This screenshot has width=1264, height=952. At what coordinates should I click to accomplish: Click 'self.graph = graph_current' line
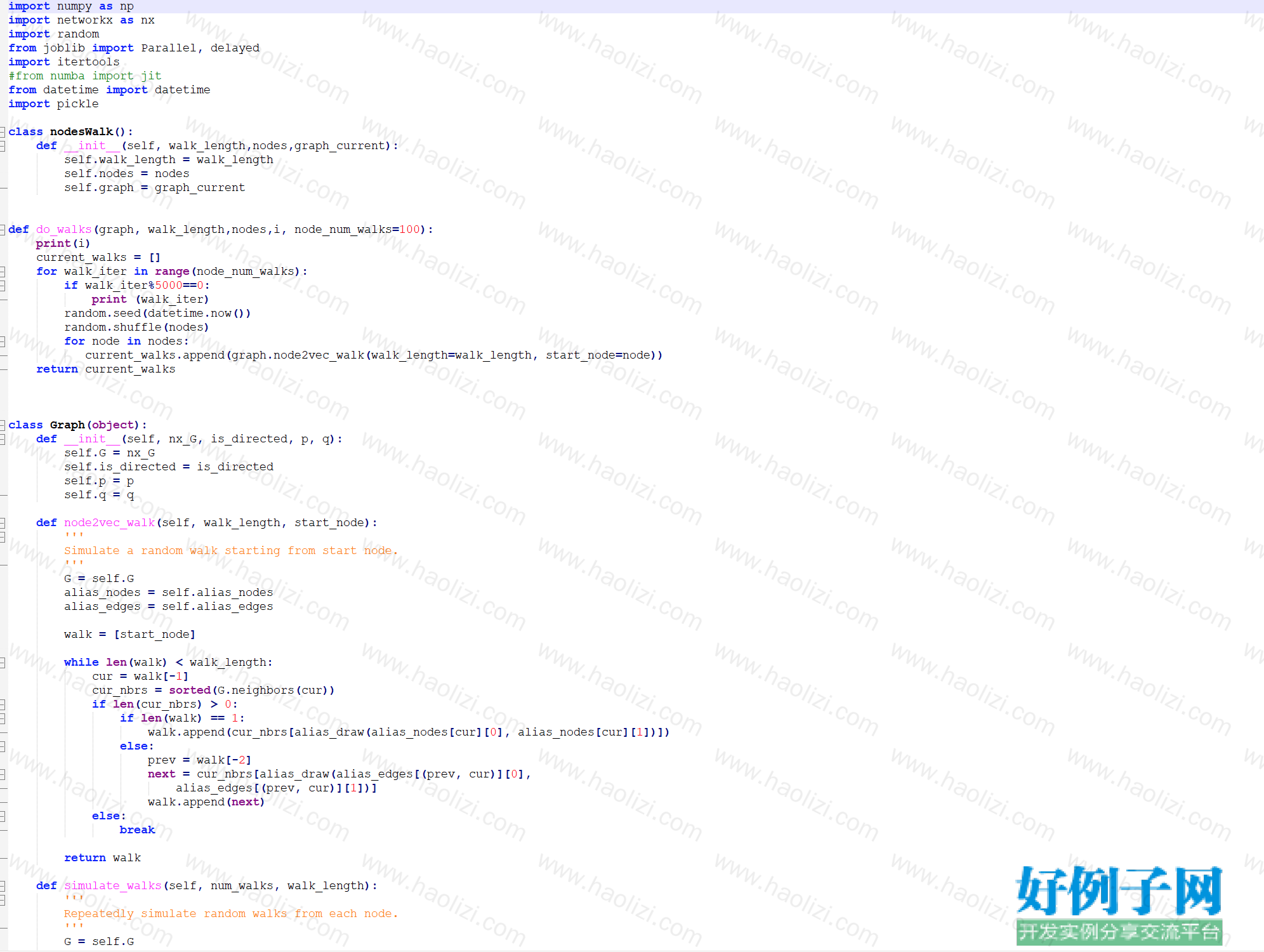tap(154, 188)
